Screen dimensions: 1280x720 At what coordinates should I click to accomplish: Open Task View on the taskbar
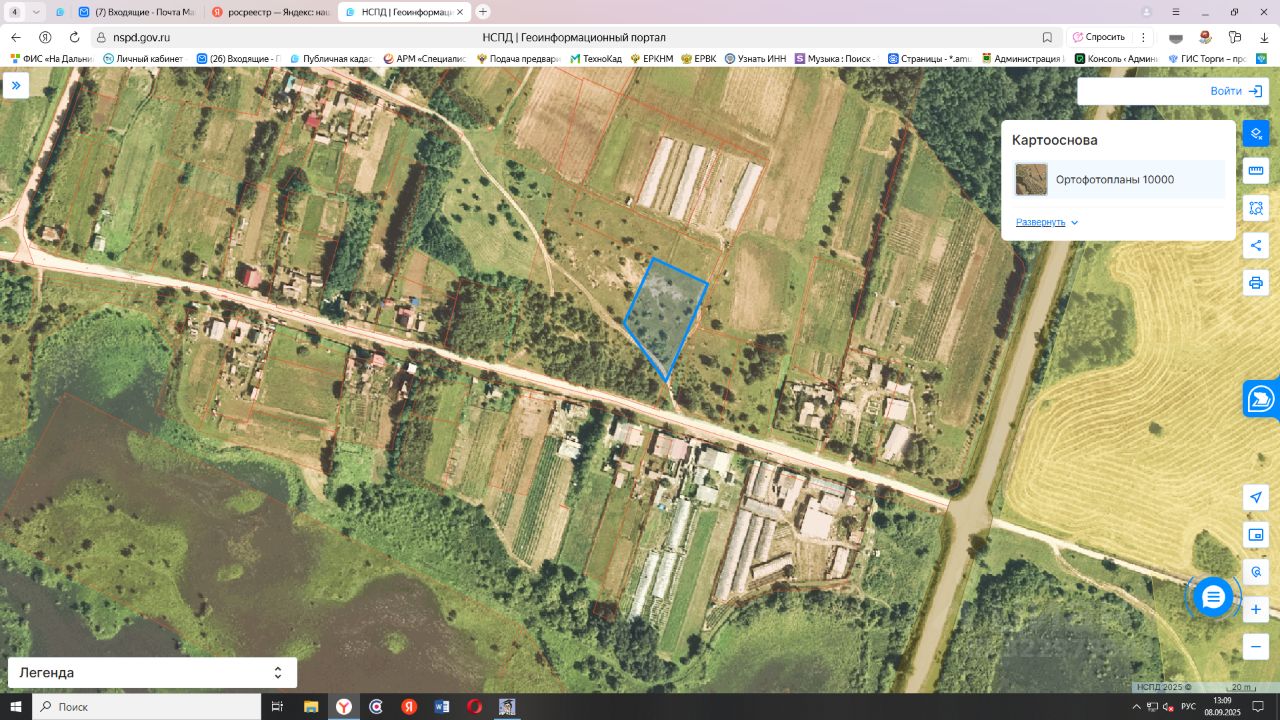click(277, 707)
